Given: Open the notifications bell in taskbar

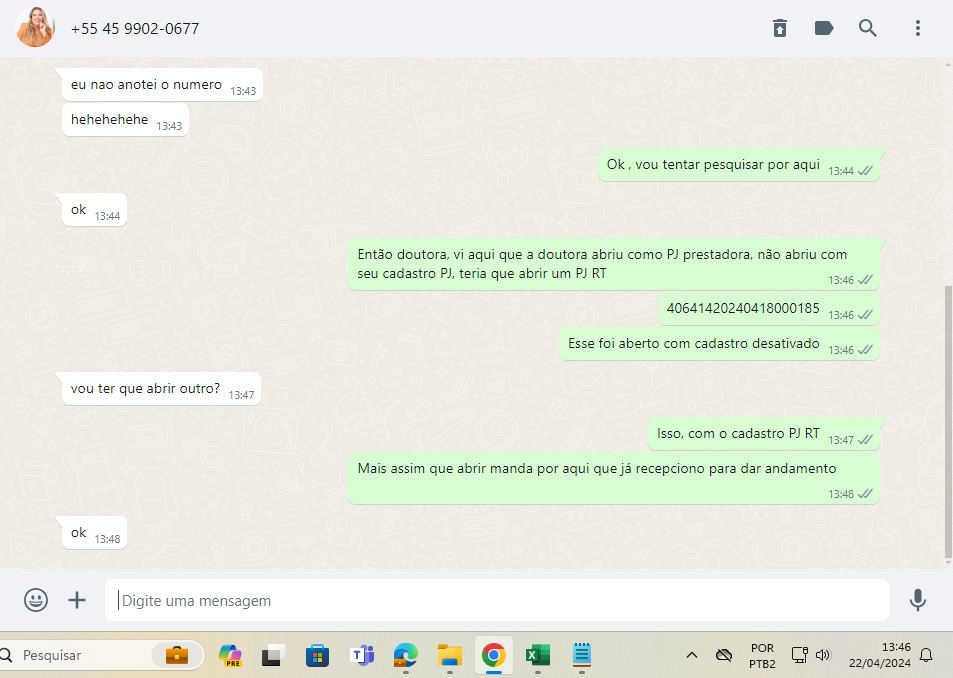Looking at the screenshot, I should pyautogui.click(x=926, y=655).
